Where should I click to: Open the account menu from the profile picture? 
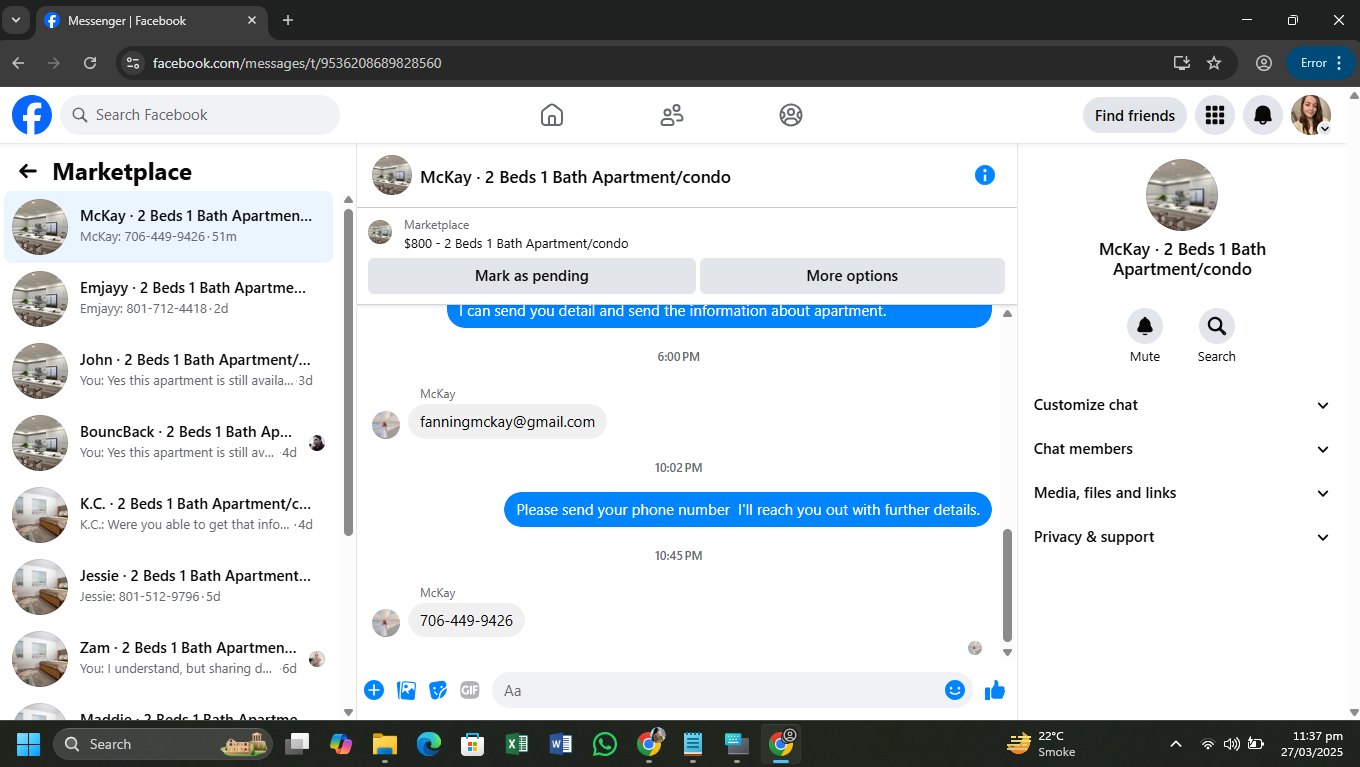click(x=1311, y=115)
